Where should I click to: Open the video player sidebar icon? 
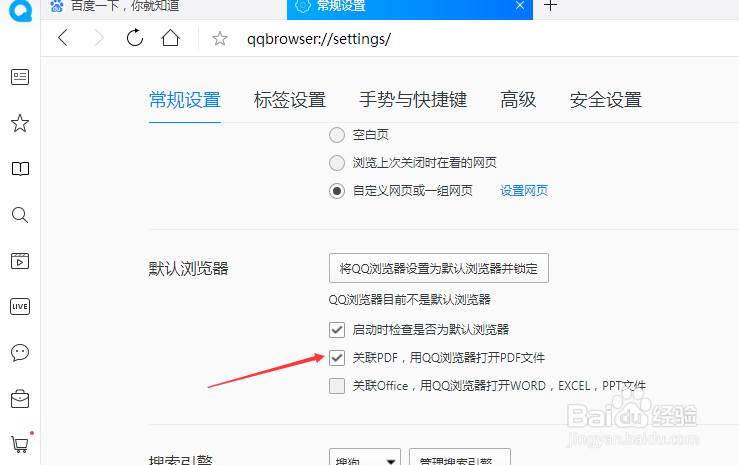20,261
